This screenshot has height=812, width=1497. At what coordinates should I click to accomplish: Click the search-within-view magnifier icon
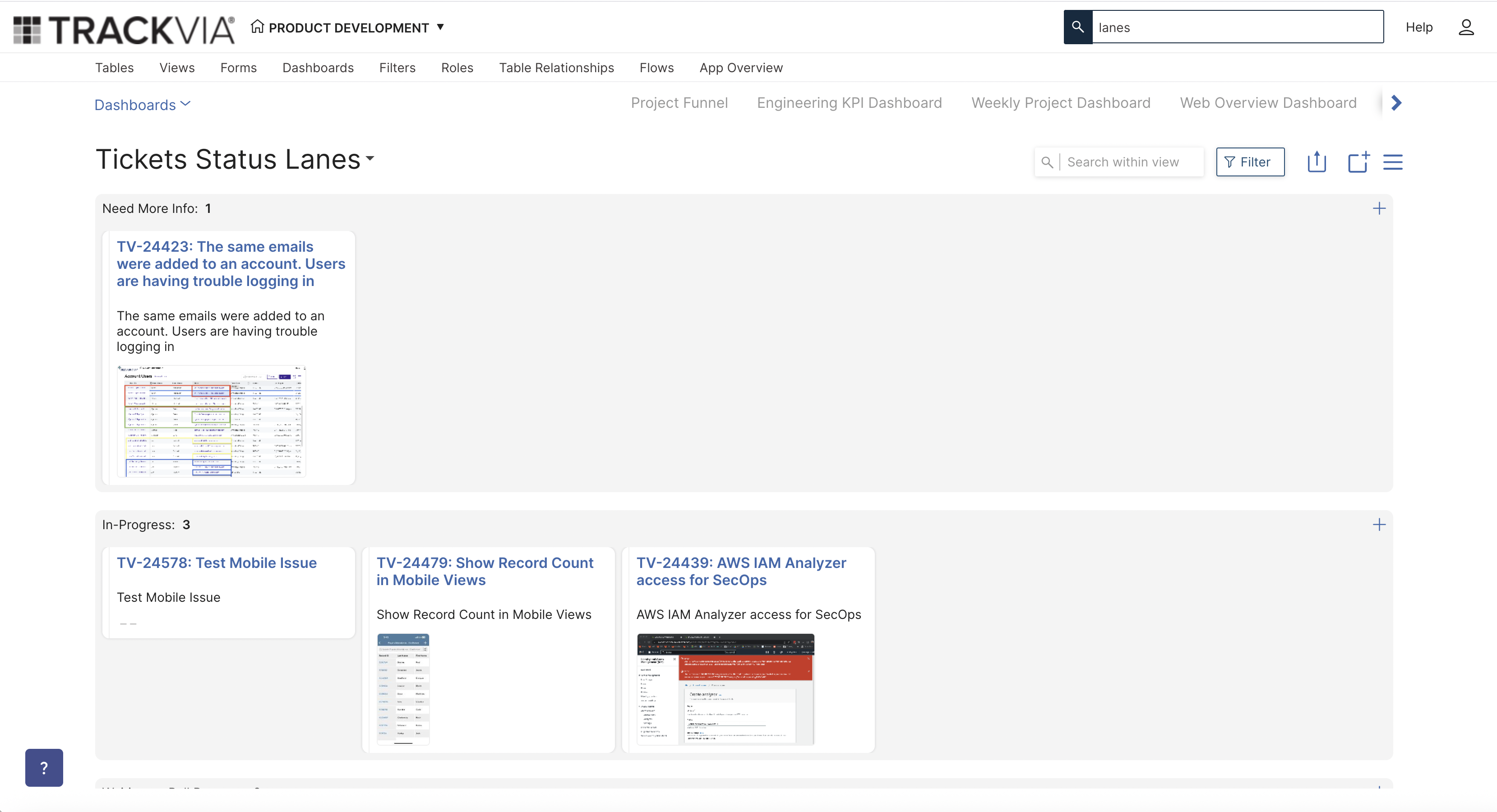pos(1047,162)
